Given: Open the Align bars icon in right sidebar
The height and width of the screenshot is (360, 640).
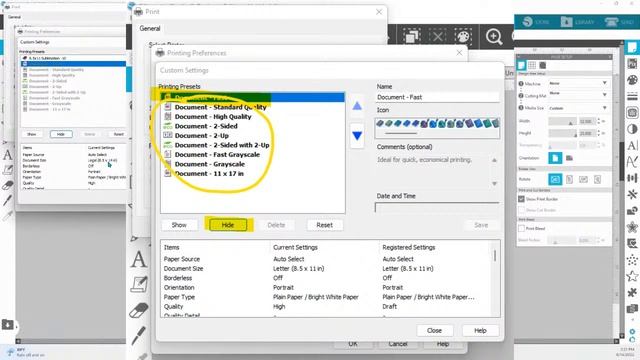Looking at the screenshot, I should [632, 178].
